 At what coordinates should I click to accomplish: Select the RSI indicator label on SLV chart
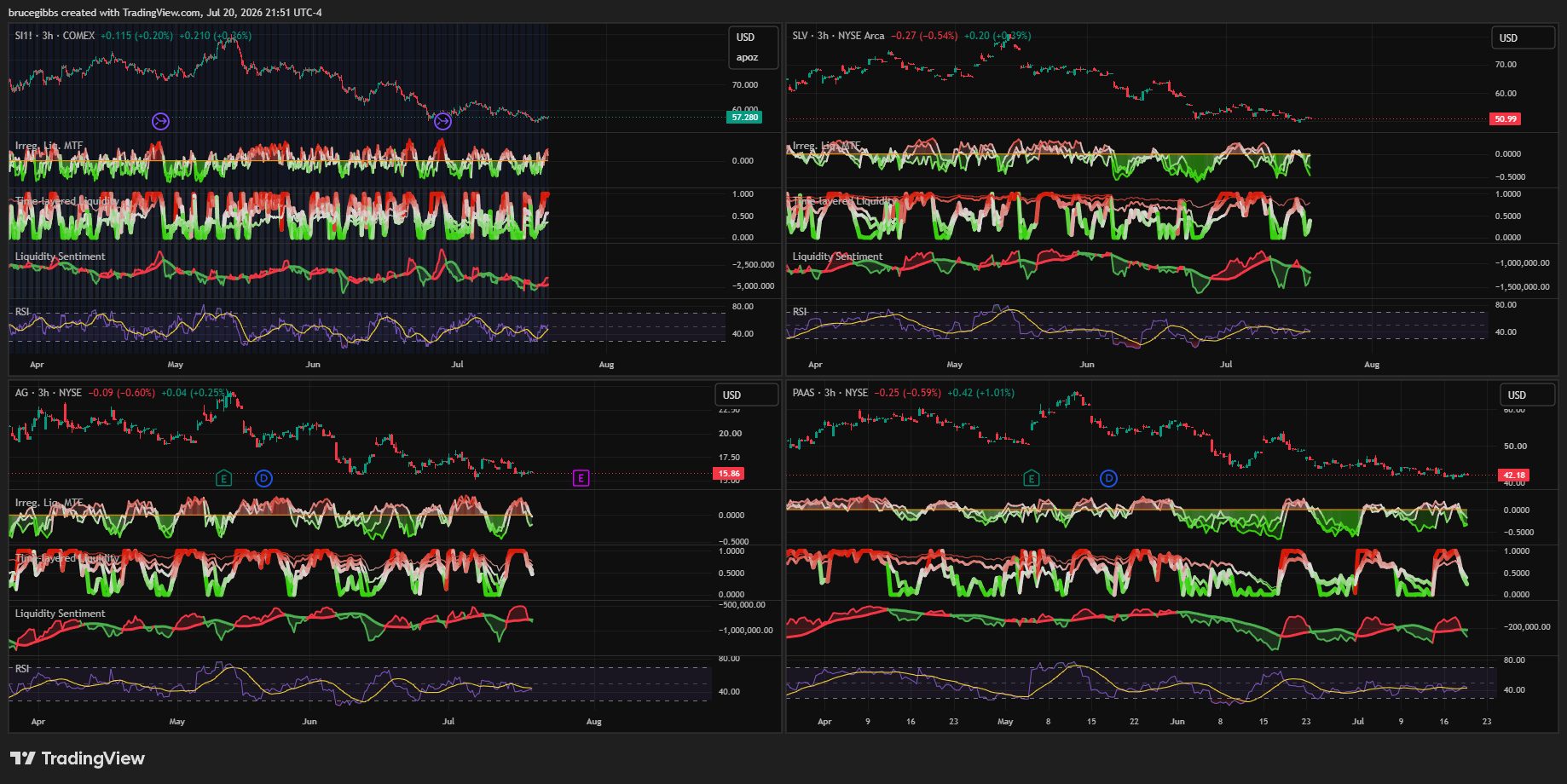800,312
